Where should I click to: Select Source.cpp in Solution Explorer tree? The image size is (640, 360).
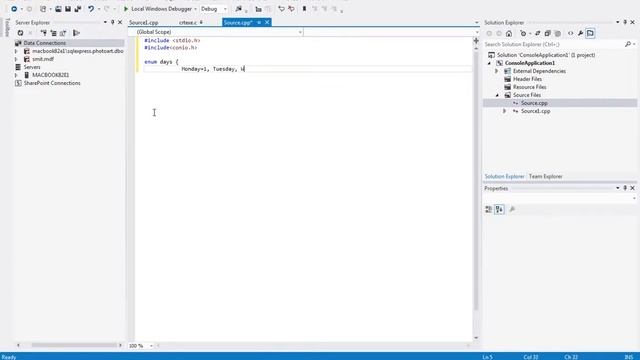(x=534, y=103)
